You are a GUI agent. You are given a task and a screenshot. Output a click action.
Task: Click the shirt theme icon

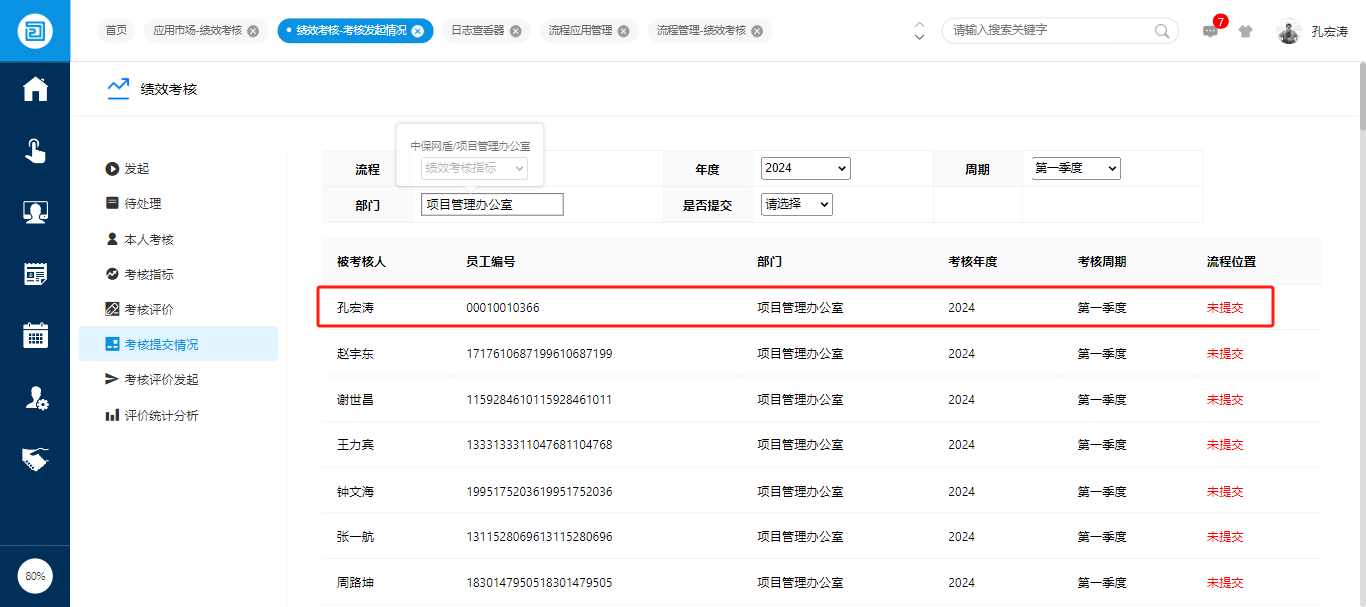1245,31
